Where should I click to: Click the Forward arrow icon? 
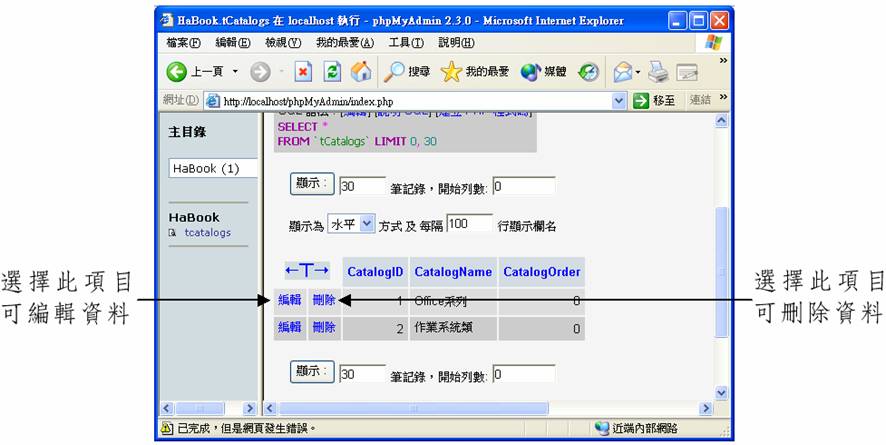(x=260, y=72)
